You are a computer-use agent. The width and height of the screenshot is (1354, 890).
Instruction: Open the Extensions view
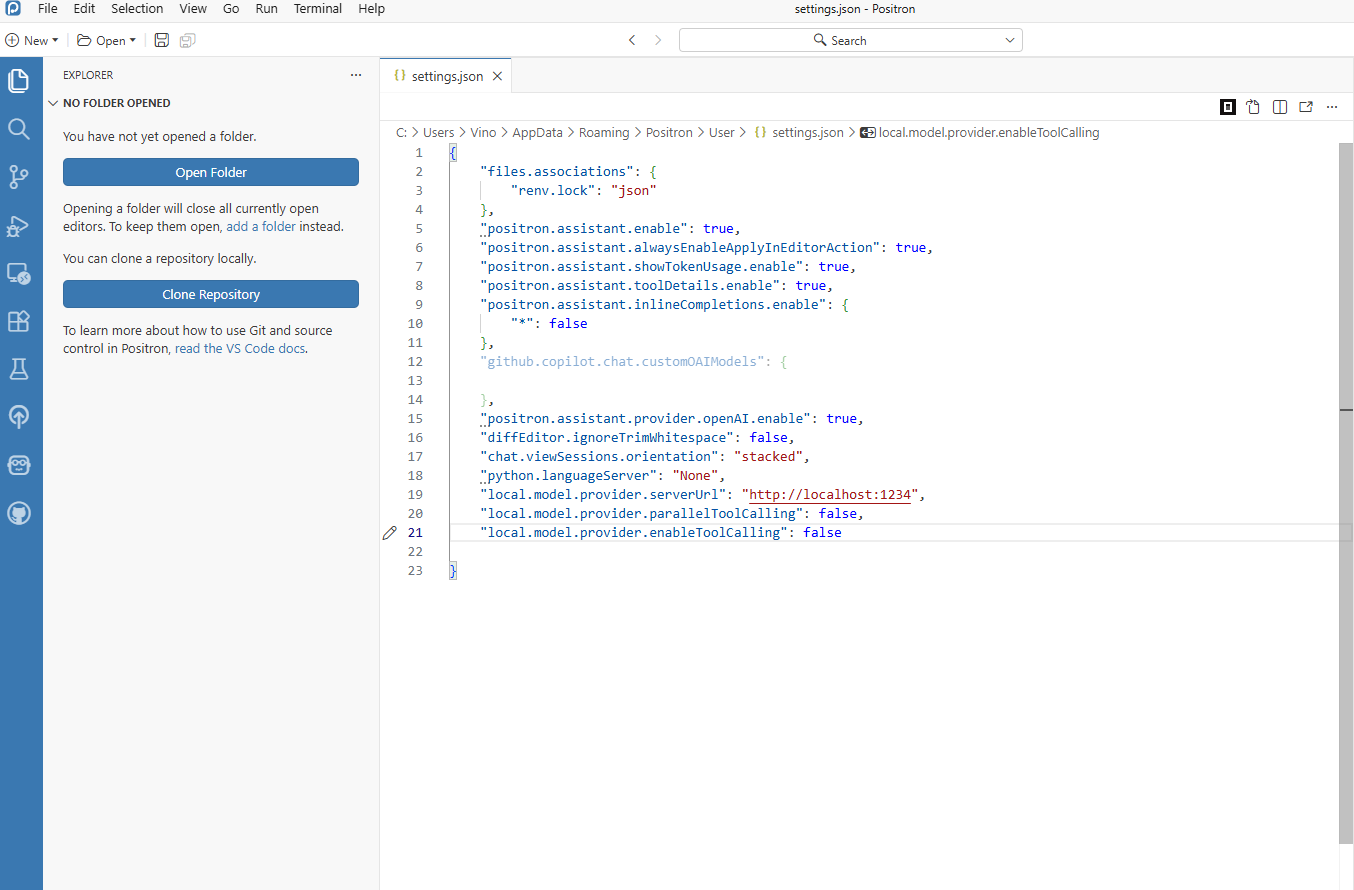[19, 321]
